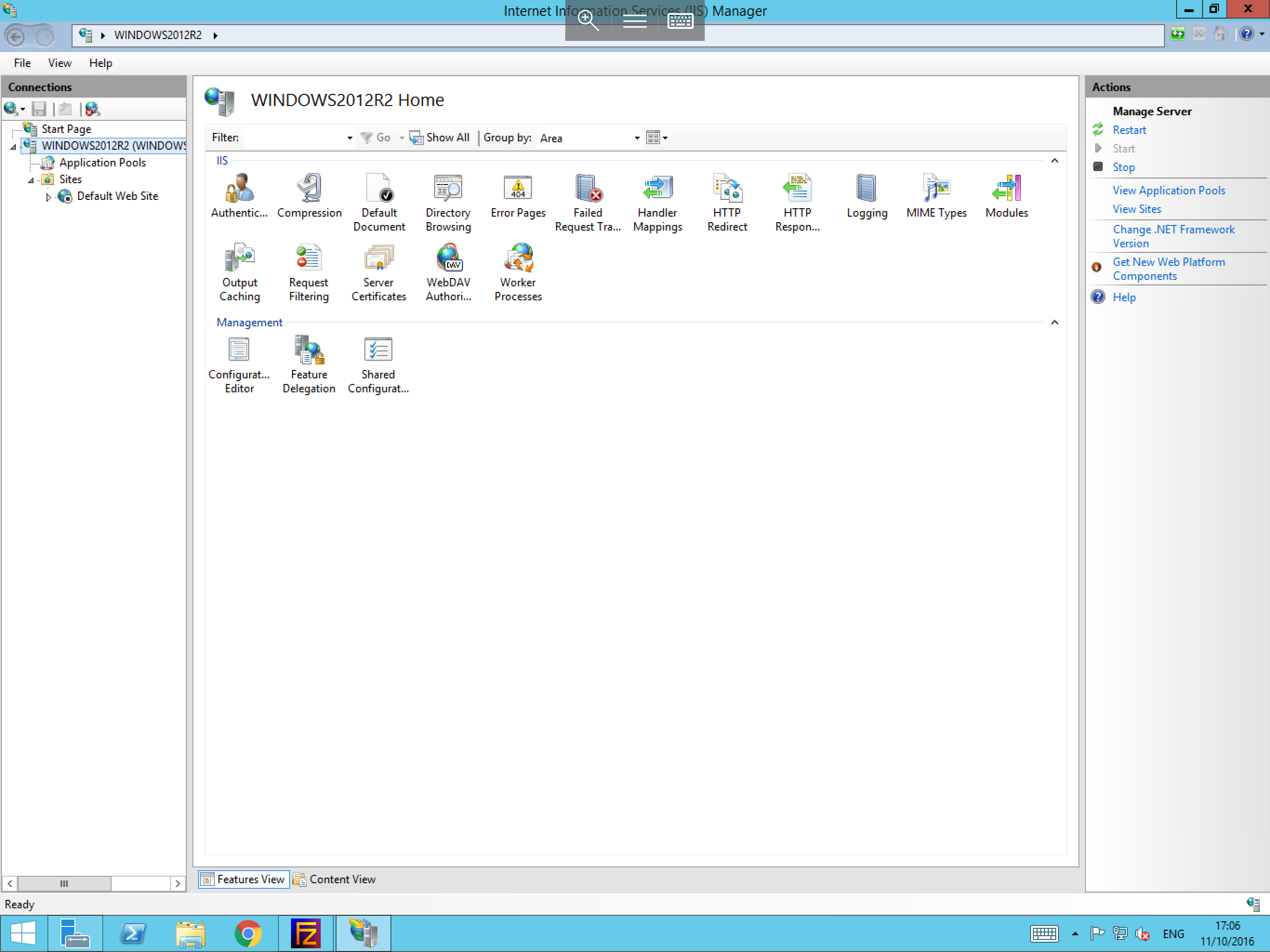Screen dimensions: 1270x952
Task: Open WebDAV Authoring Rules
Action: (x=449, y=273)
